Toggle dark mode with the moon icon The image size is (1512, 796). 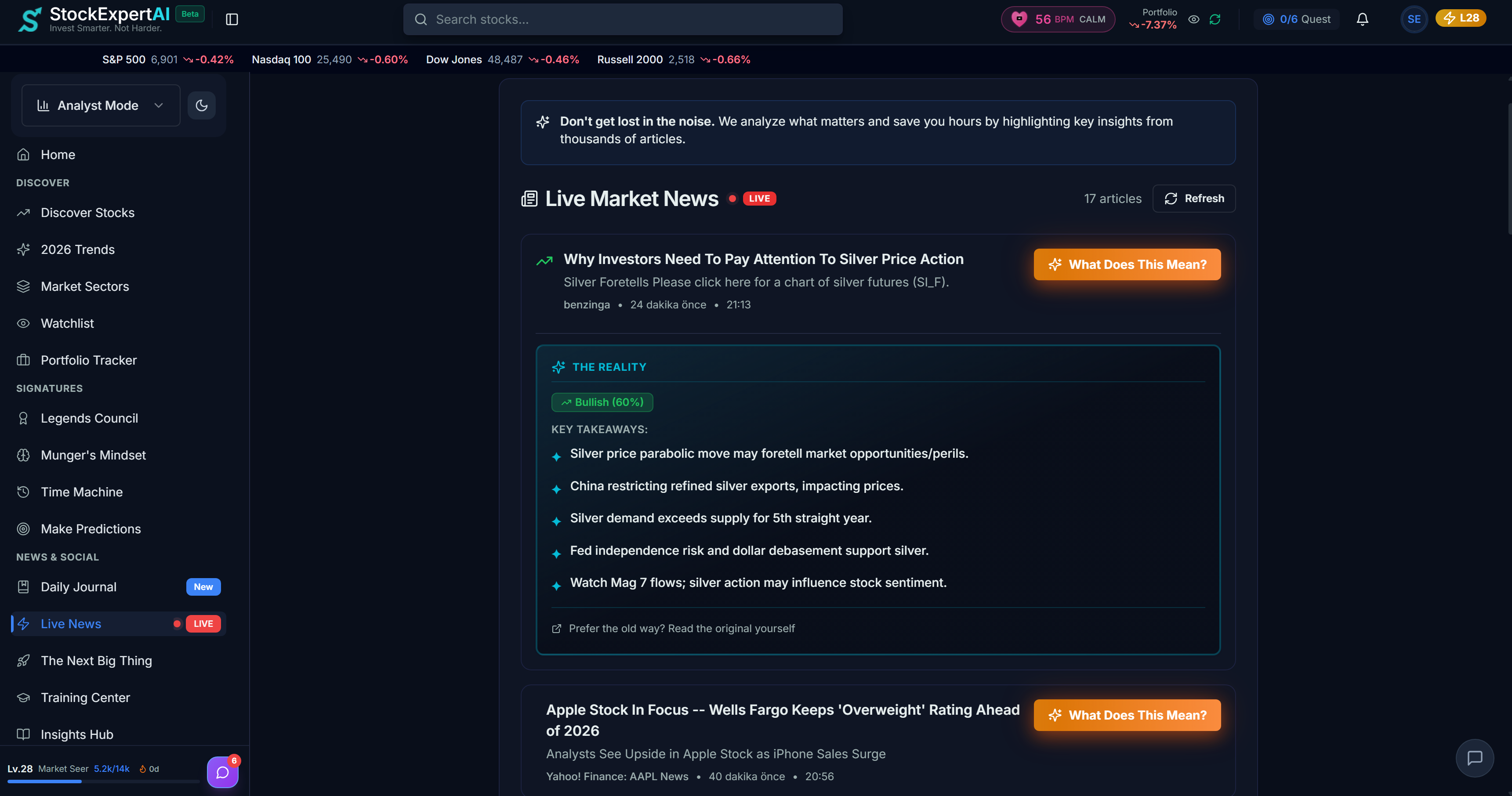(201, 105)
